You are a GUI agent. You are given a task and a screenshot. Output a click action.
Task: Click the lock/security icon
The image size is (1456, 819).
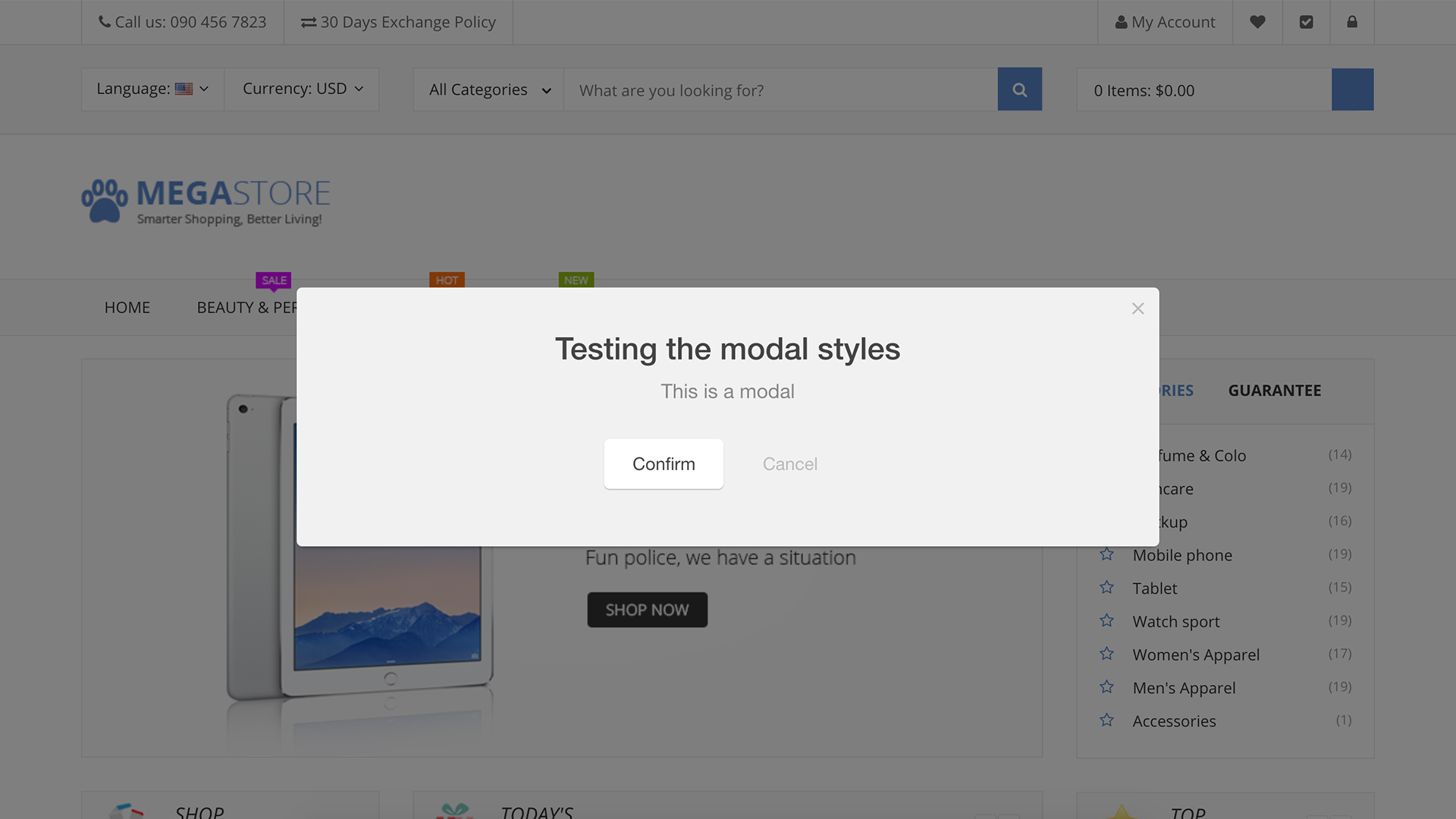point(1352,22)
